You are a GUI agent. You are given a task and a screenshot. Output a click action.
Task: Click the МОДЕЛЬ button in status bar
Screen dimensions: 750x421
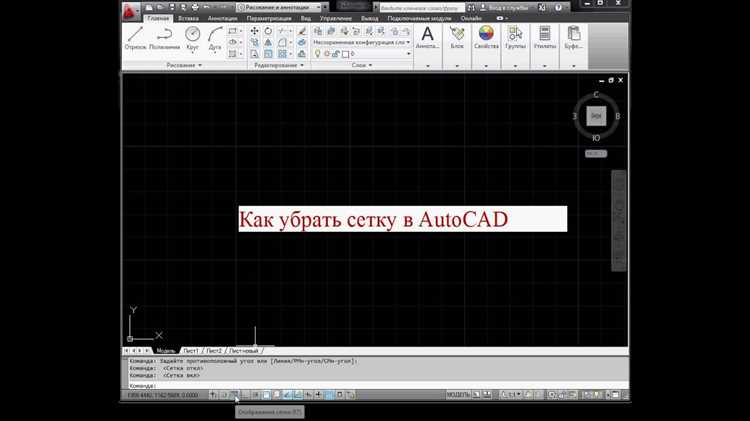tap(458, 395)
